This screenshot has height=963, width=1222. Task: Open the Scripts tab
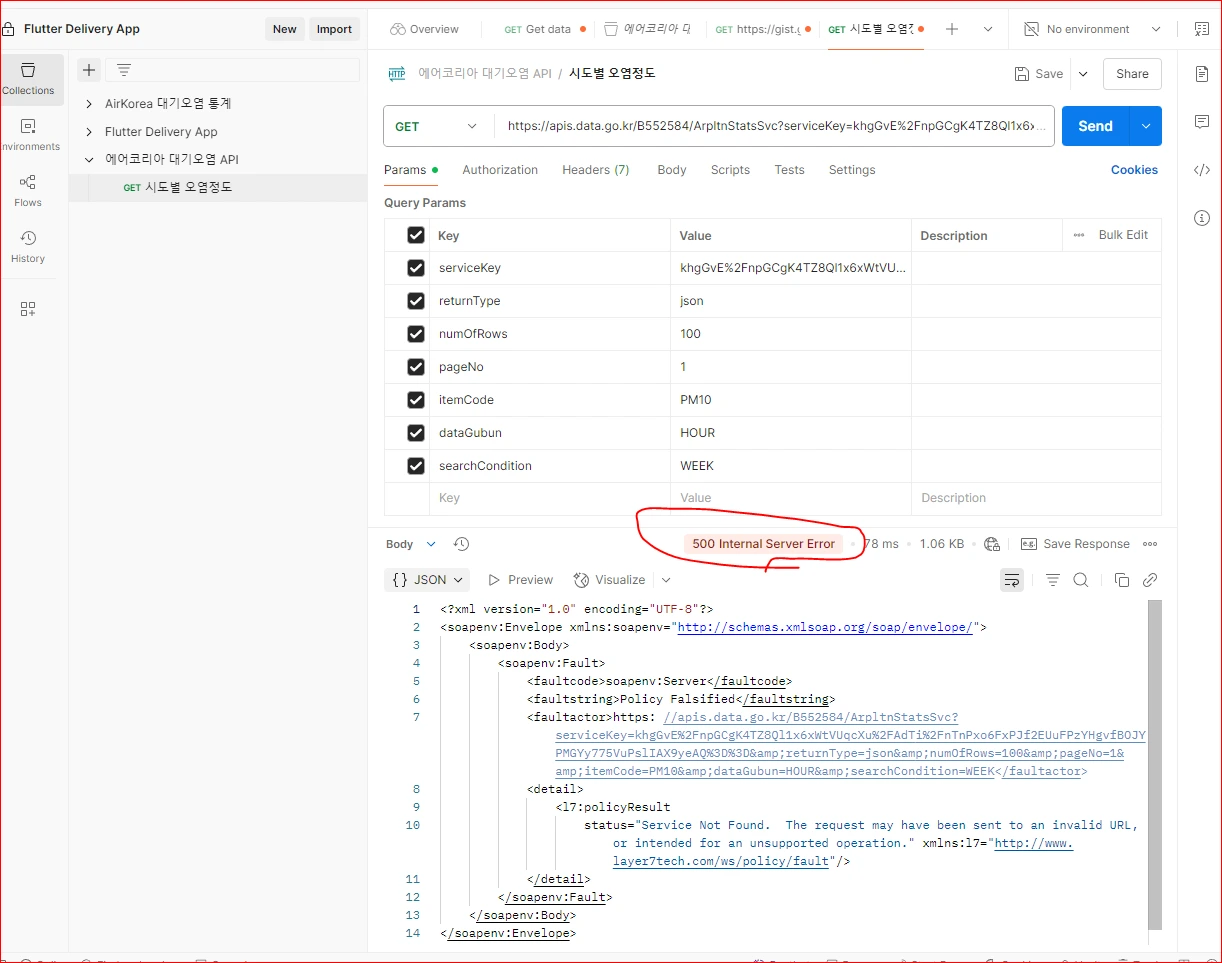point(730,170)
